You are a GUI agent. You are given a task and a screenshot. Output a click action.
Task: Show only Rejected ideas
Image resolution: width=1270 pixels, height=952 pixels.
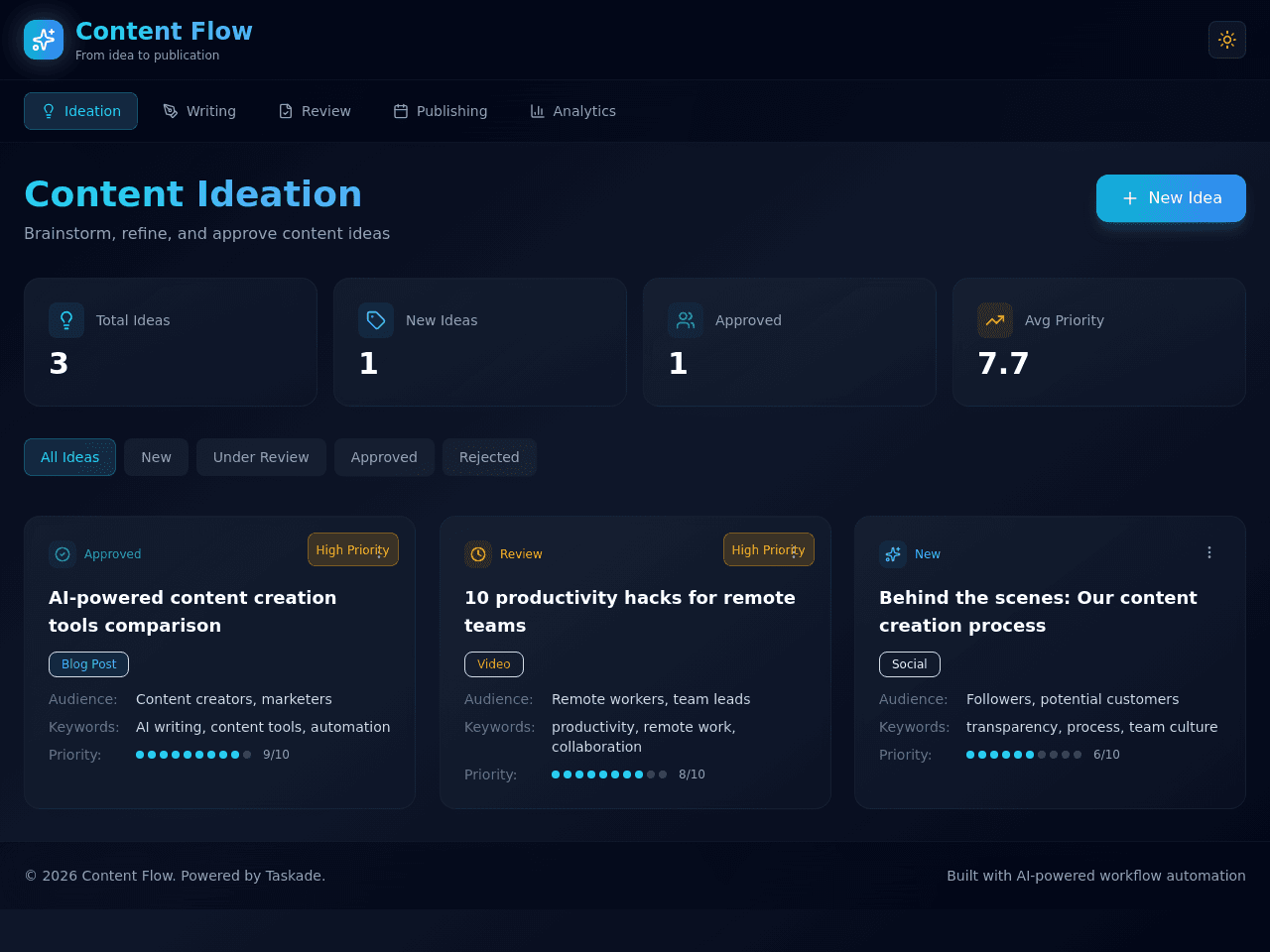click(489, 457)
